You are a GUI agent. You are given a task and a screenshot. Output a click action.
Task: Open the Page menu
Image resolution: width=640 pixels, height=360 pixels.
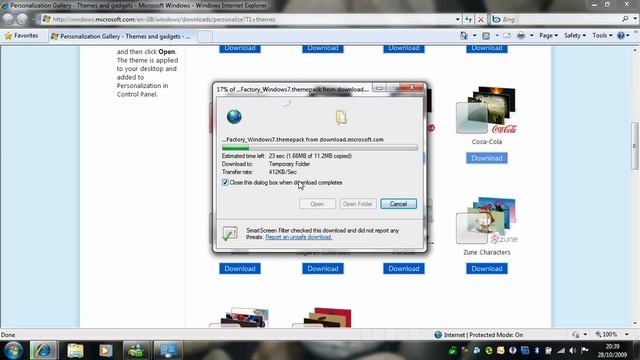tap(548, 36)
